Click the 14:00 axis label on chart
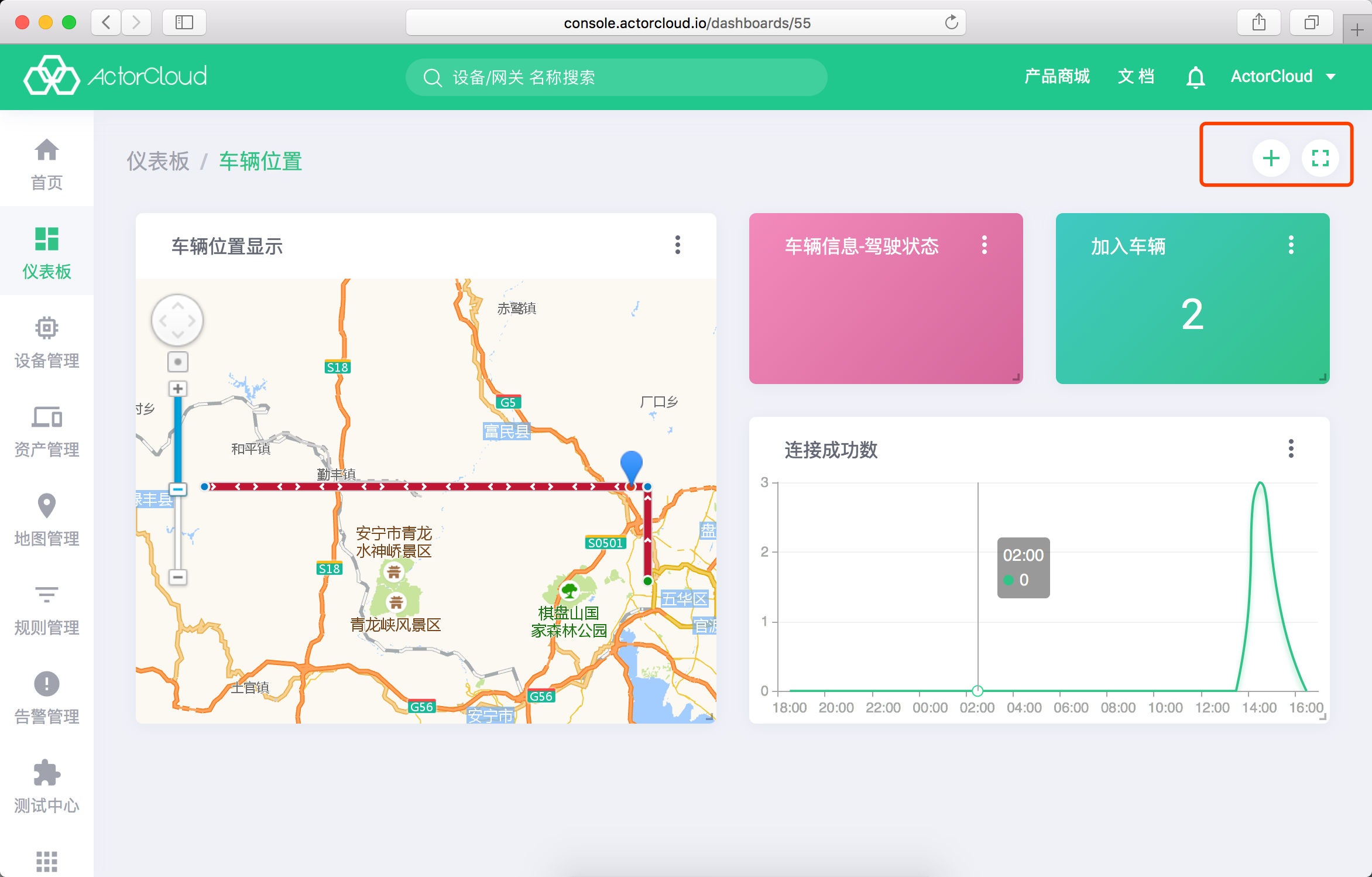This screenshot has height=877, width=1372. (1260, 707)
